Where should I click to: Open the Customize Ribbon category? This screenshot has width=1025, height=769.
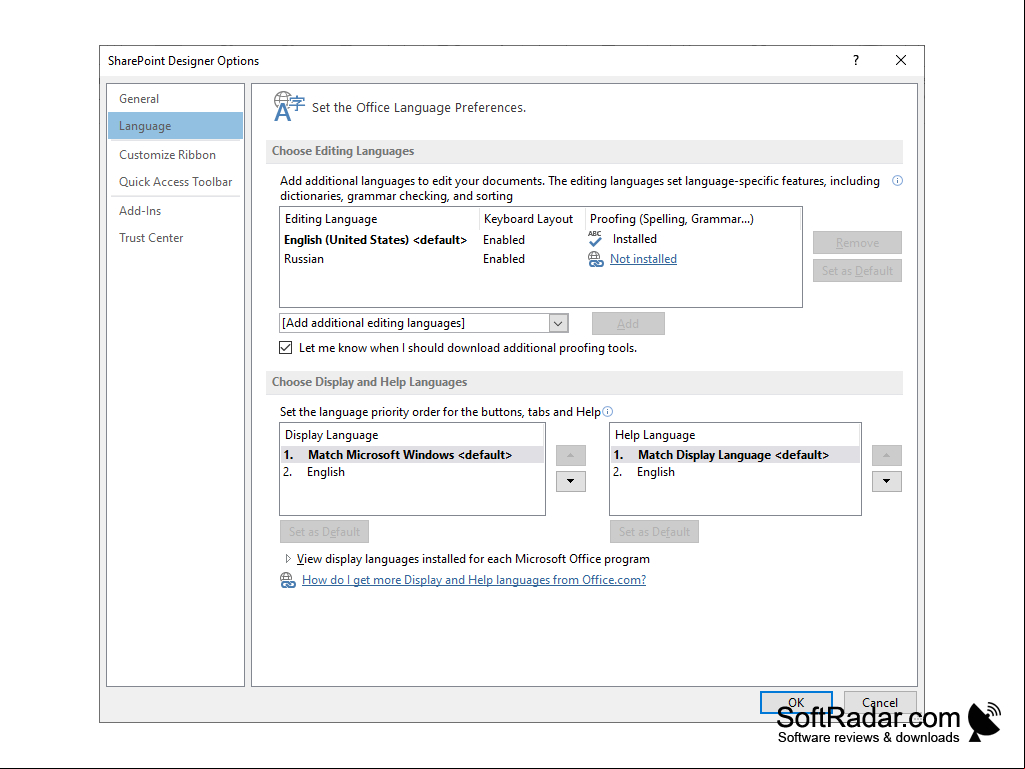175,155
